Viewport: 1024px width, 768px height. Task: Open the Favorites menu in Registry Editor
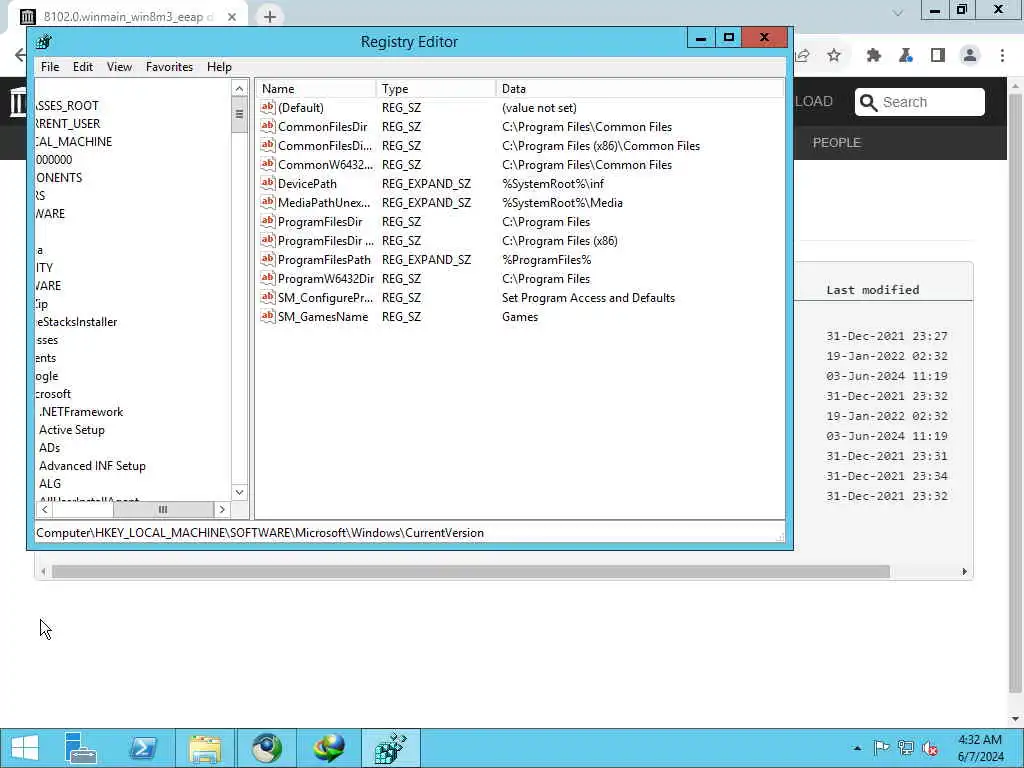169,67
